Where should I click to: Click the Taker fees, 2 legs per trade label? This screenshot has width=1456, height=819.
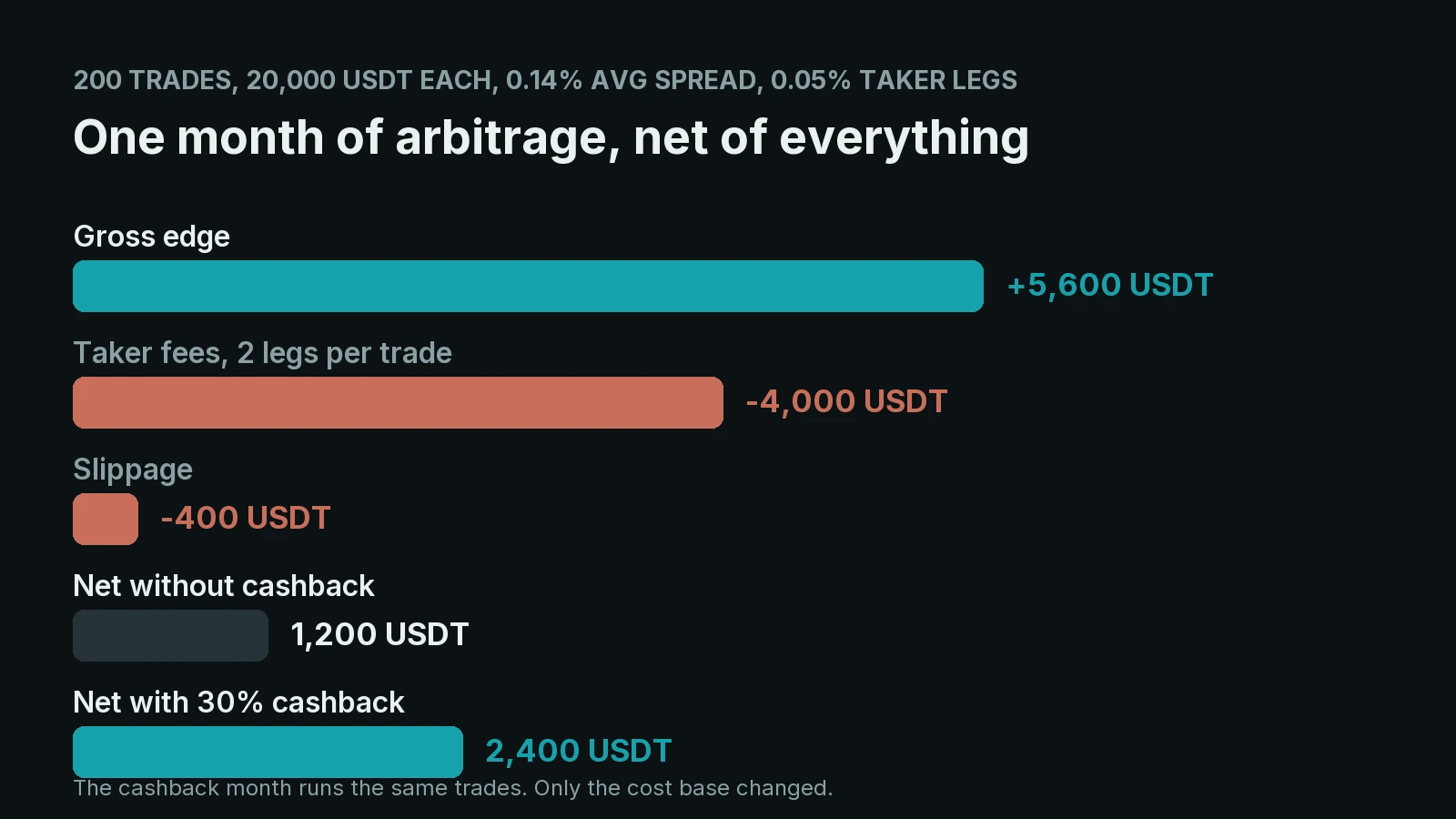(262, 353)
